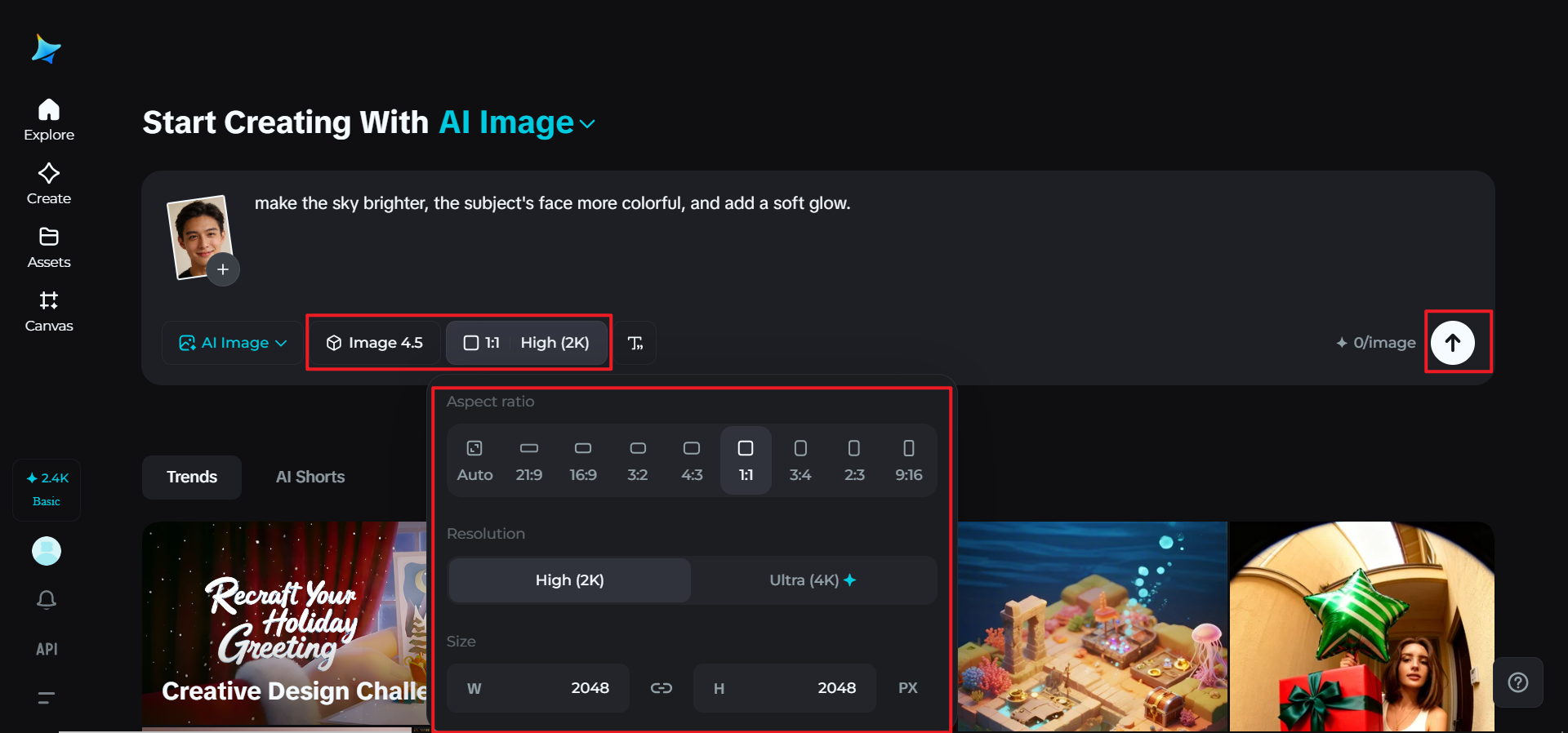The image size is (1568, 733).
Task: Select the Trends tab
Action: pyautogui.click(x=192, y=477)
